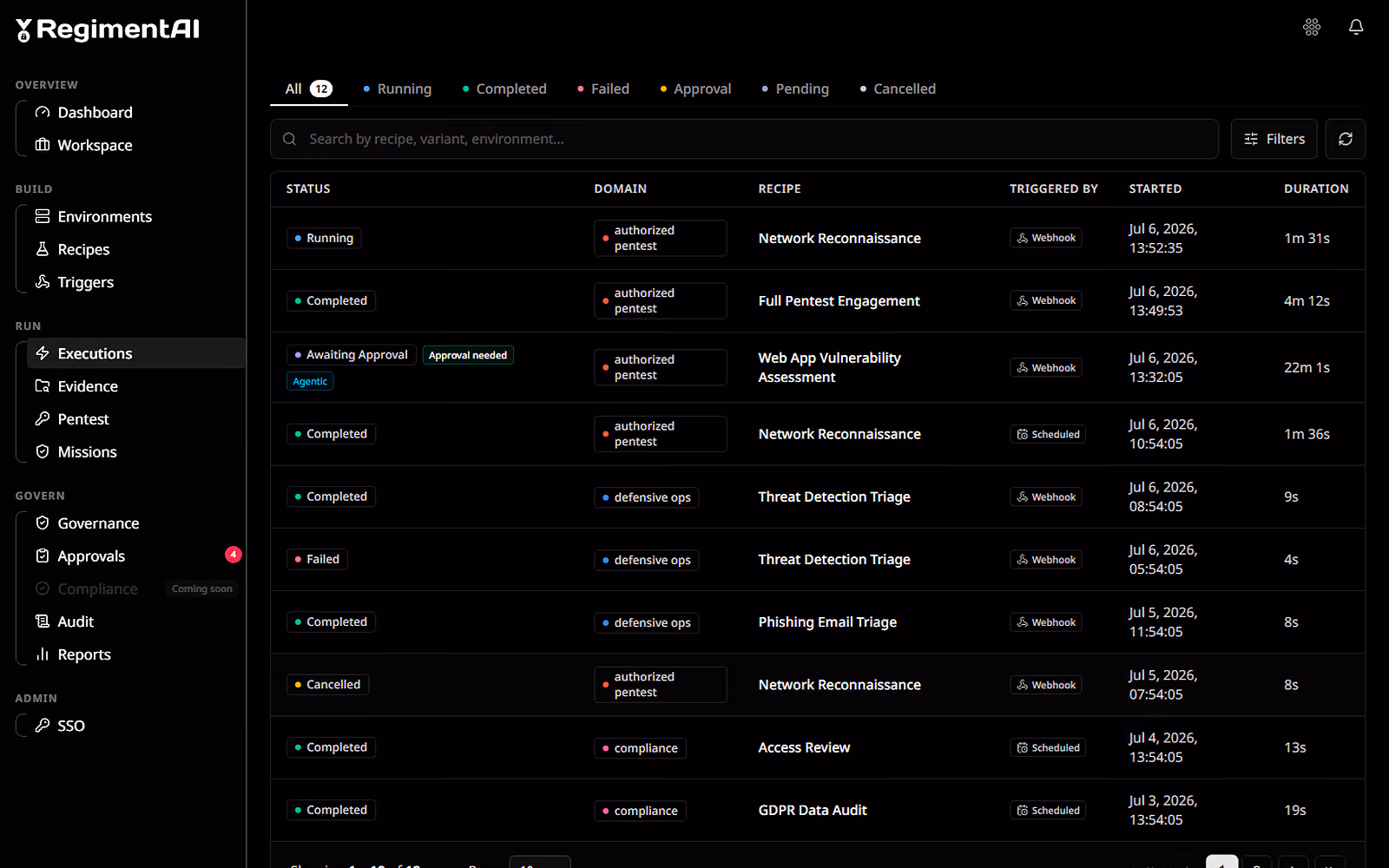Viewport: 1389px width, 868px height.
Task: Click the DURATION column header
Action: point(1316,188)
